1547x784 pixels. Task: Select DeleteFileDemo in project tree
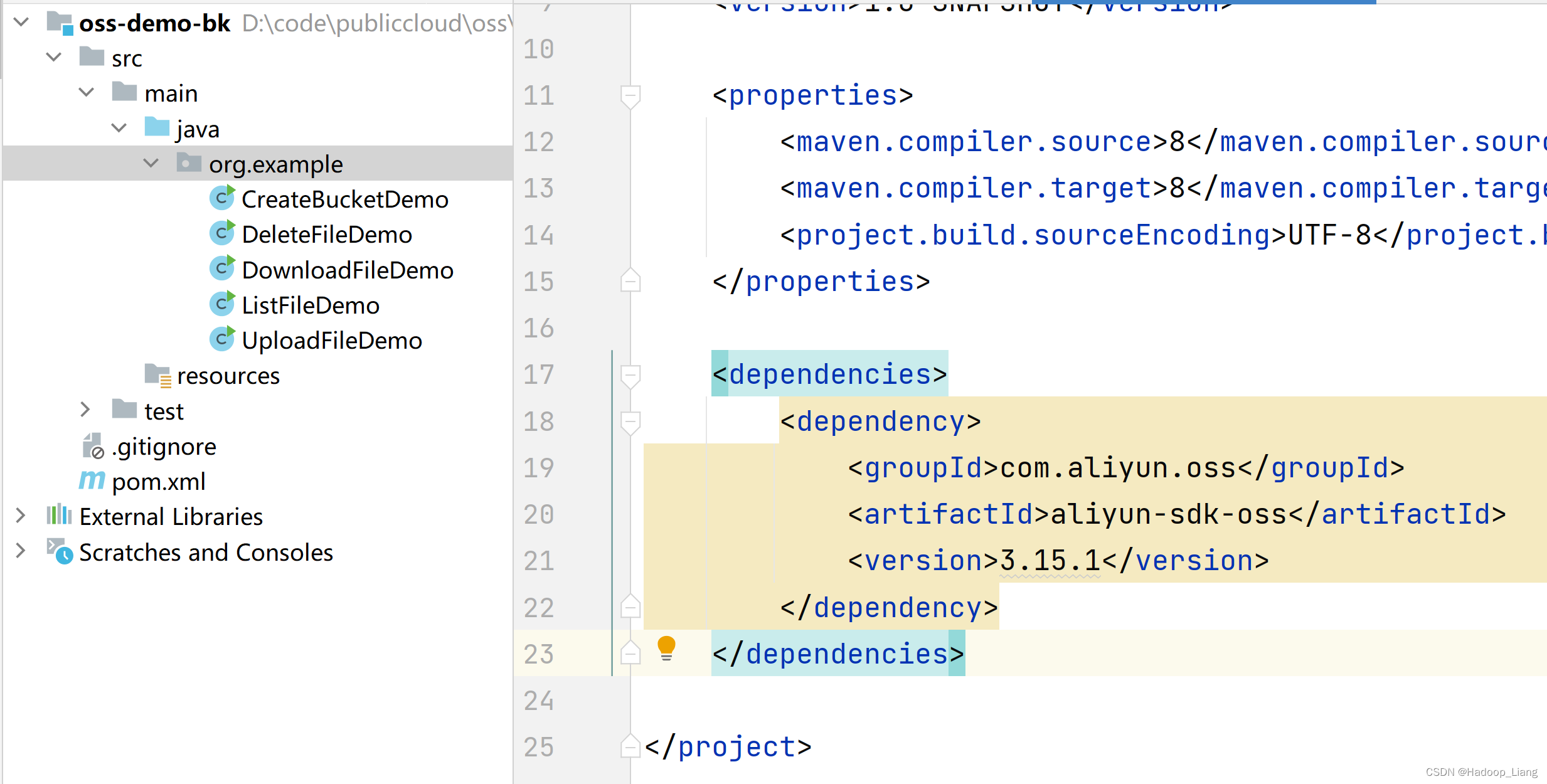point(327,235)
